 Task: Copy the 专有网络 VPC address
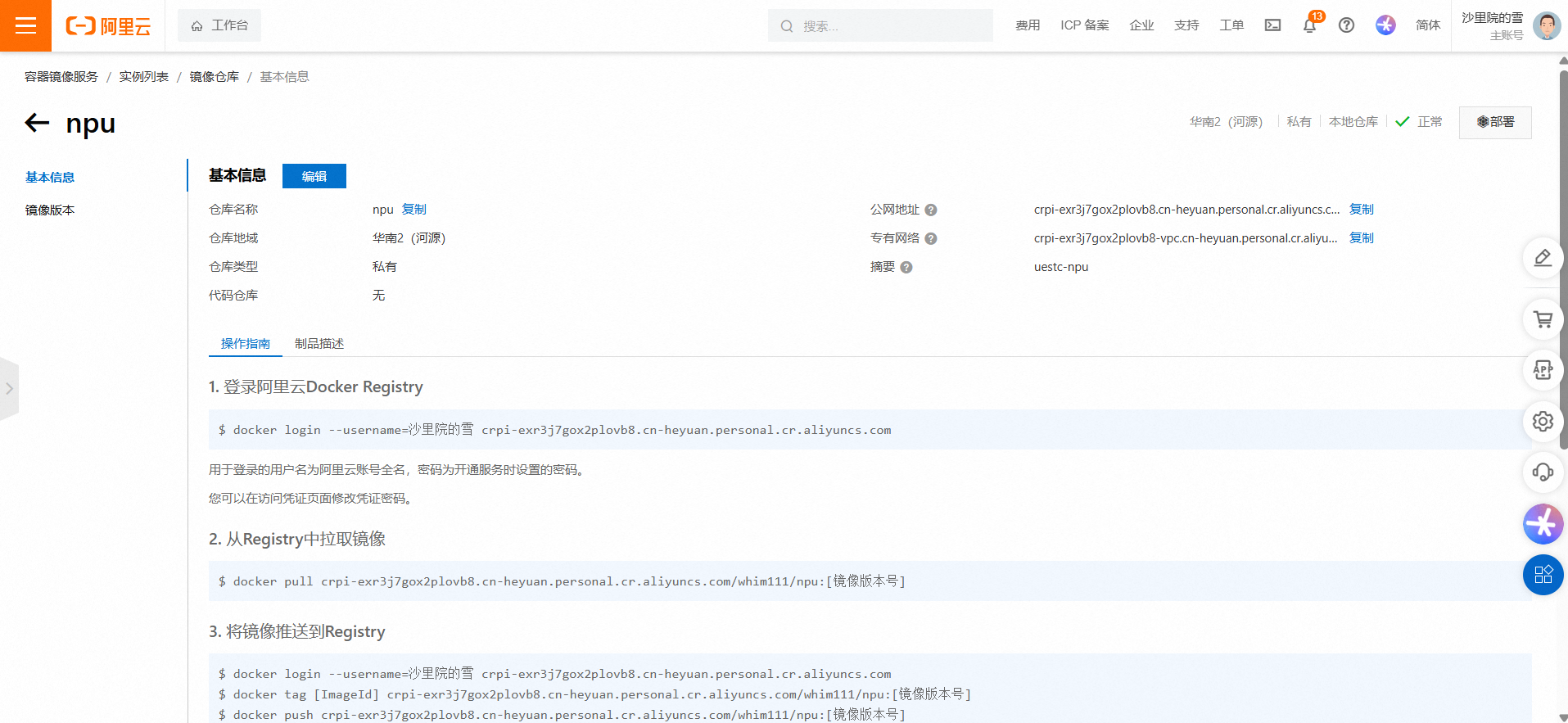[x=1362, y=238]
